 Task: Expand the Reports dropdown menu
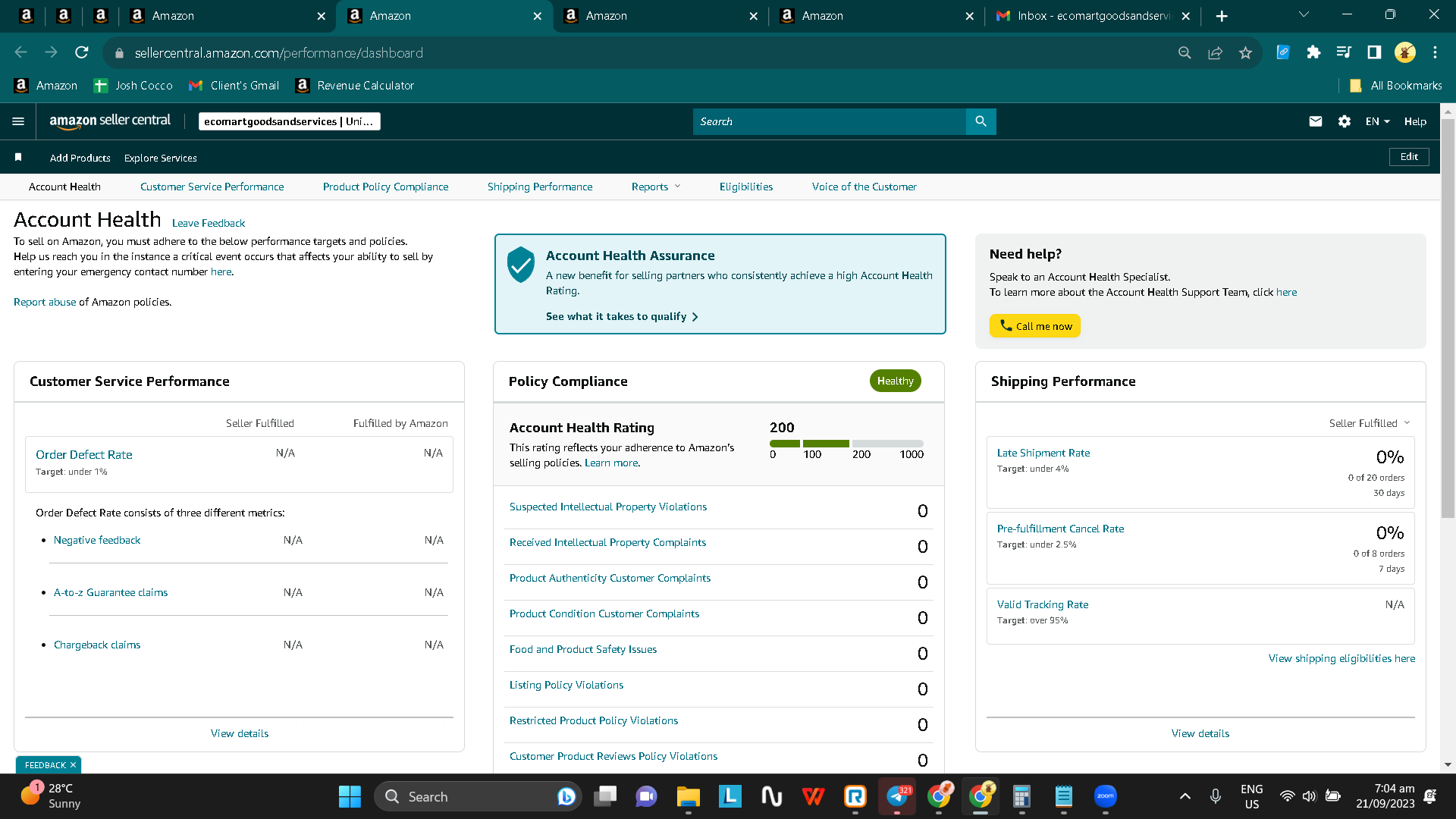656,187
